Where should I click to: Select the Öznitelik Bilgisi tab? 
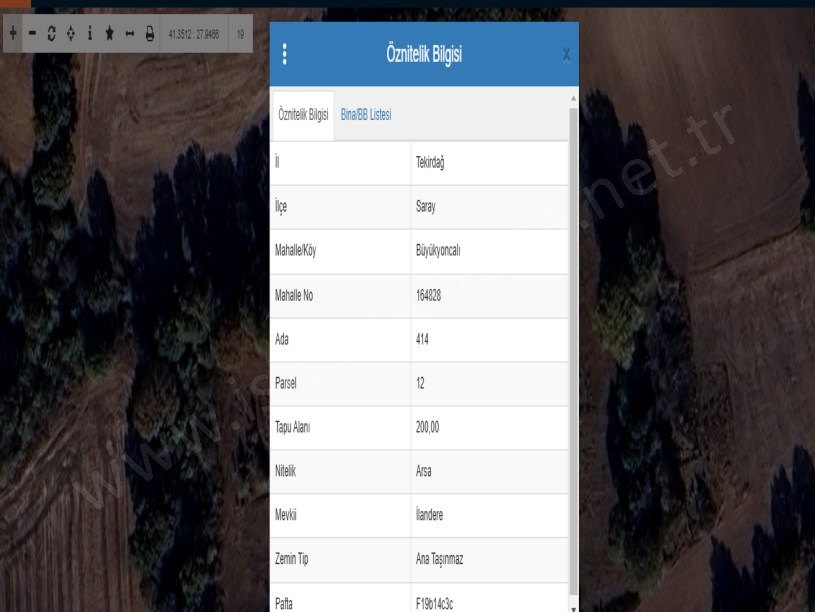pos(303,116)
